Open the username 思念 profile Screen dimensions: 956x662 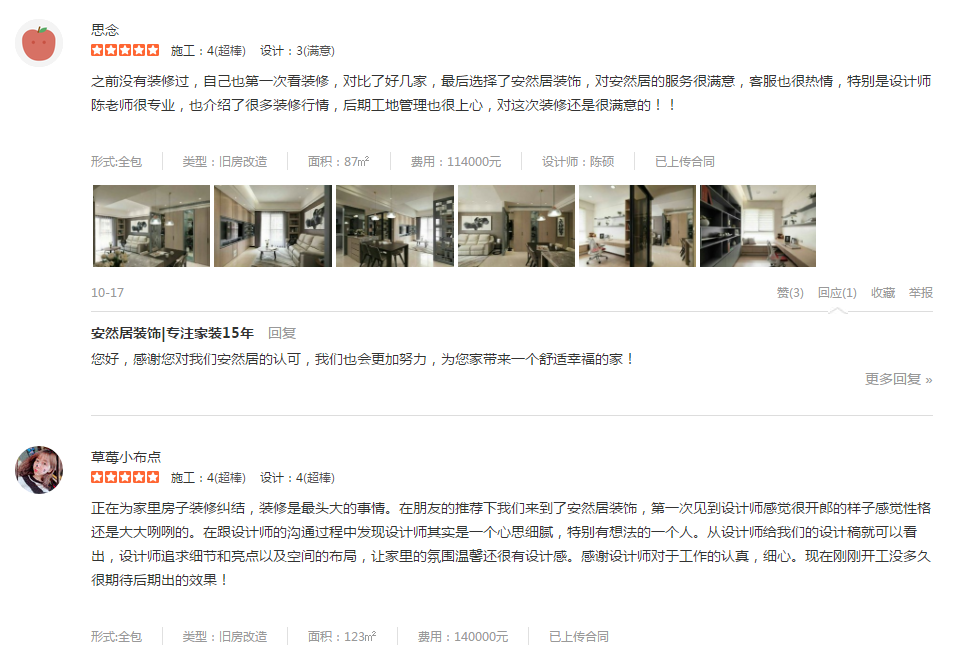(105, 30)
